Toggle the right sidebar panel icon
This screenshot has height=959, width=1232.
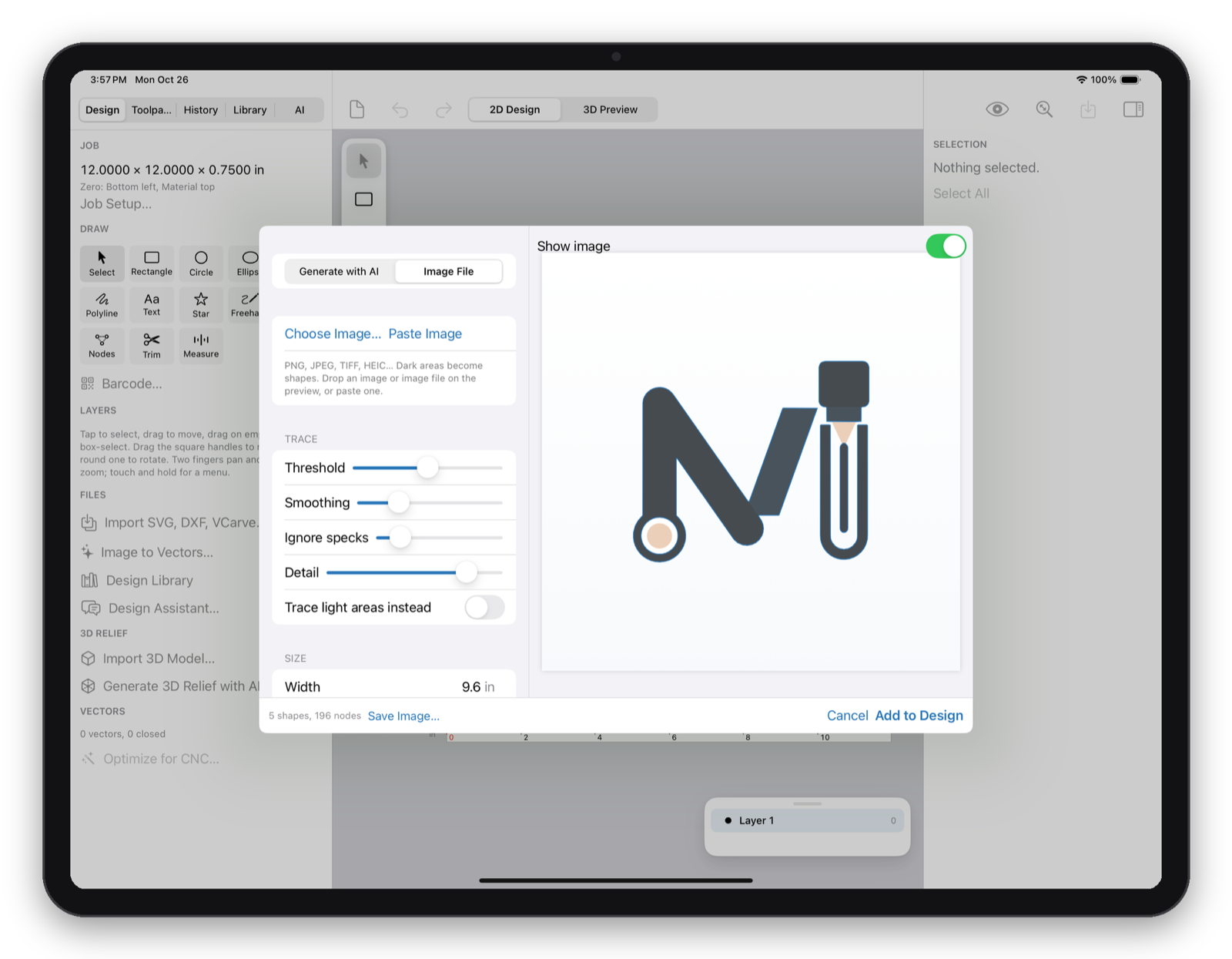point(1133,109)
